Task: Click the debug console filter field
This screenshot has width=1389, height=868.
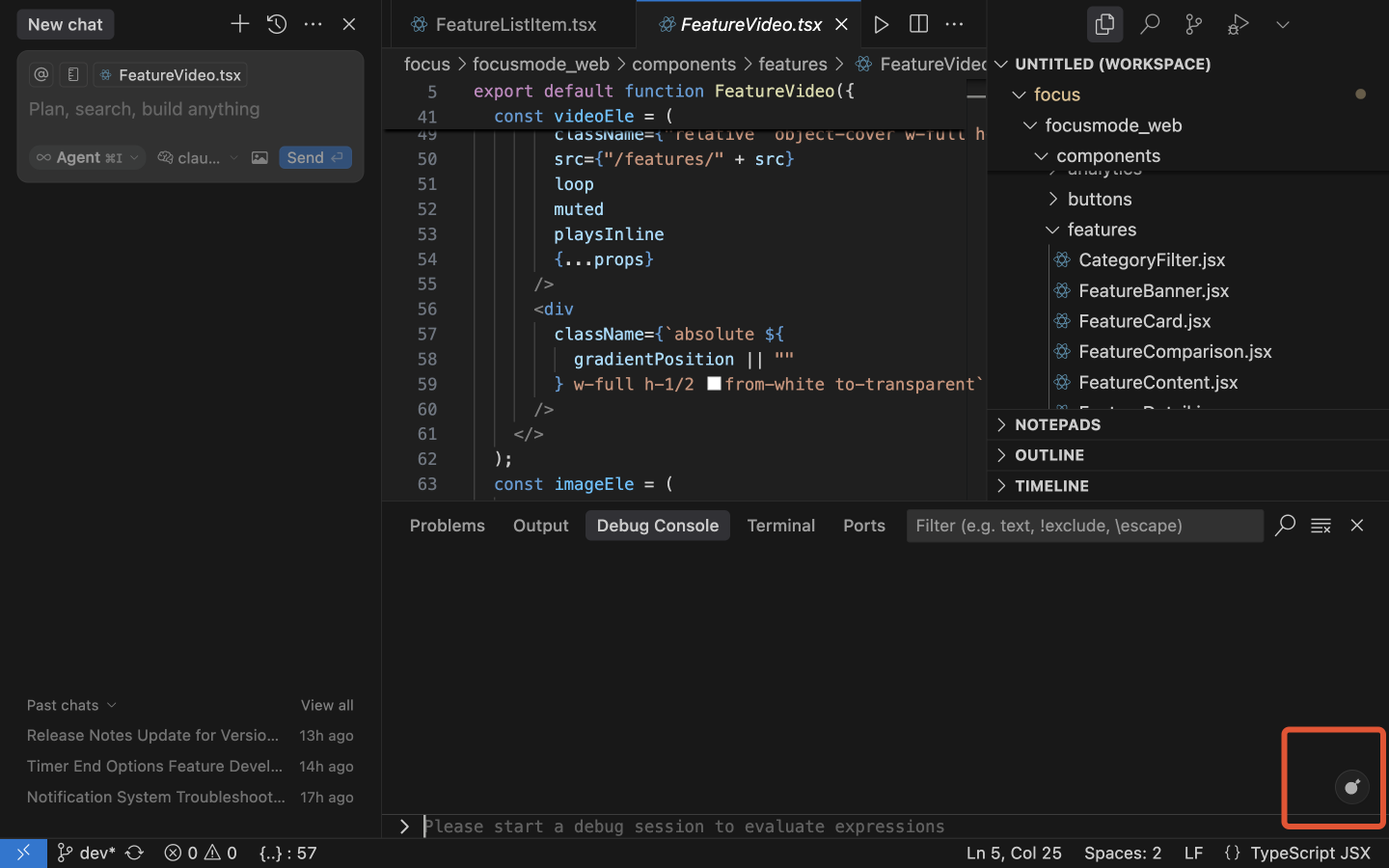Action: [1084, 526]
